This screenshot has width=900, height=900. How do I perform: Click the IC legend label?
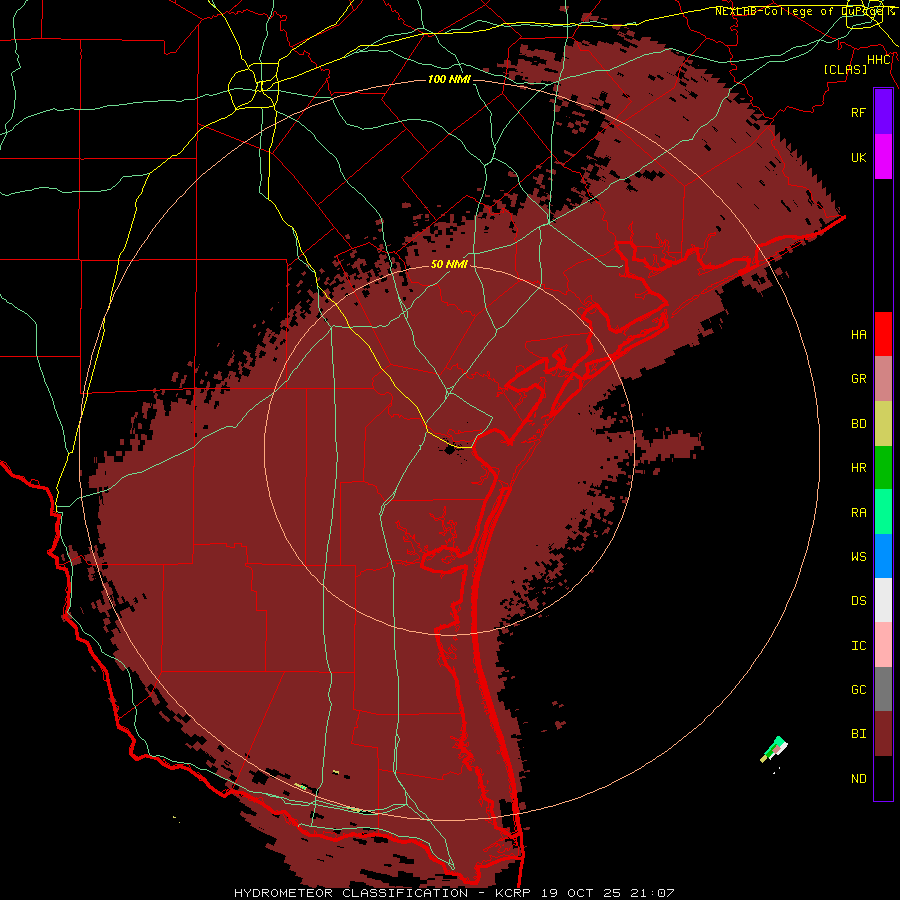[x=859, y=645]
